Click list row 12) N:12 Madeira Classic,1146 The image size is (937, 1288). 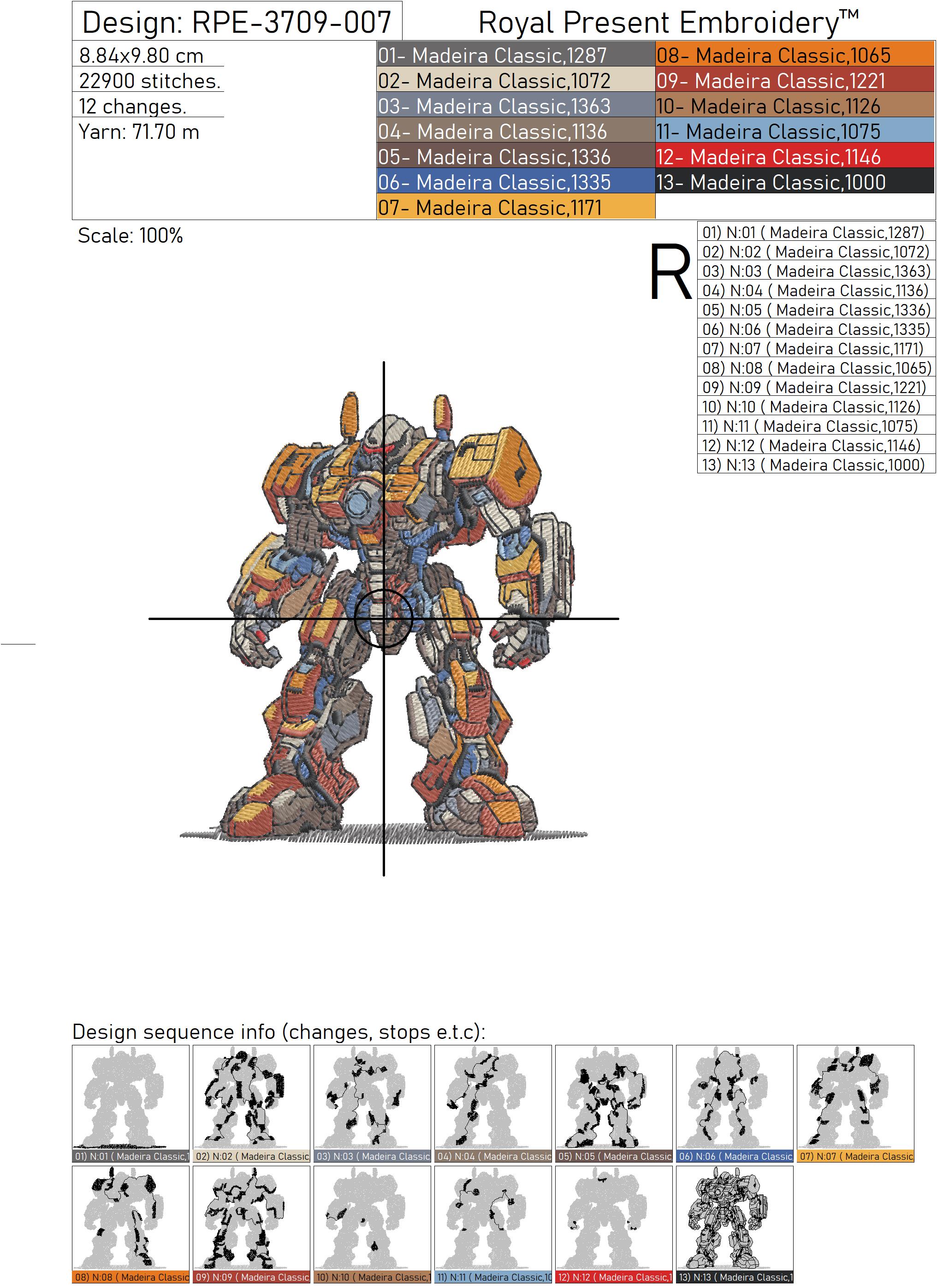(816, 445)
